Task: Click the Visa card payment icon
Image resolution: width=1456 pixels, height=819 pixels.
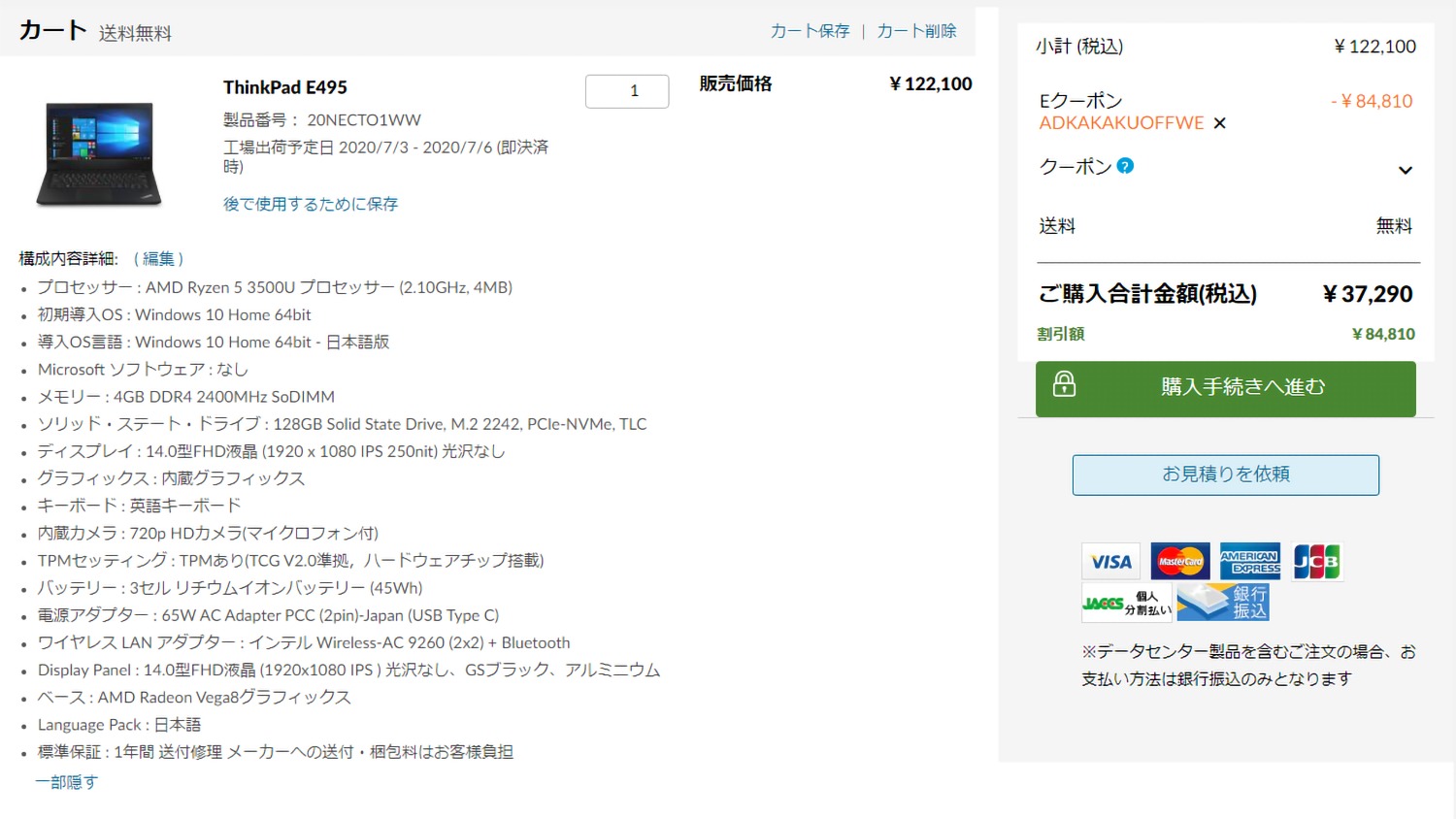Action: click(x=1111, y=561)
